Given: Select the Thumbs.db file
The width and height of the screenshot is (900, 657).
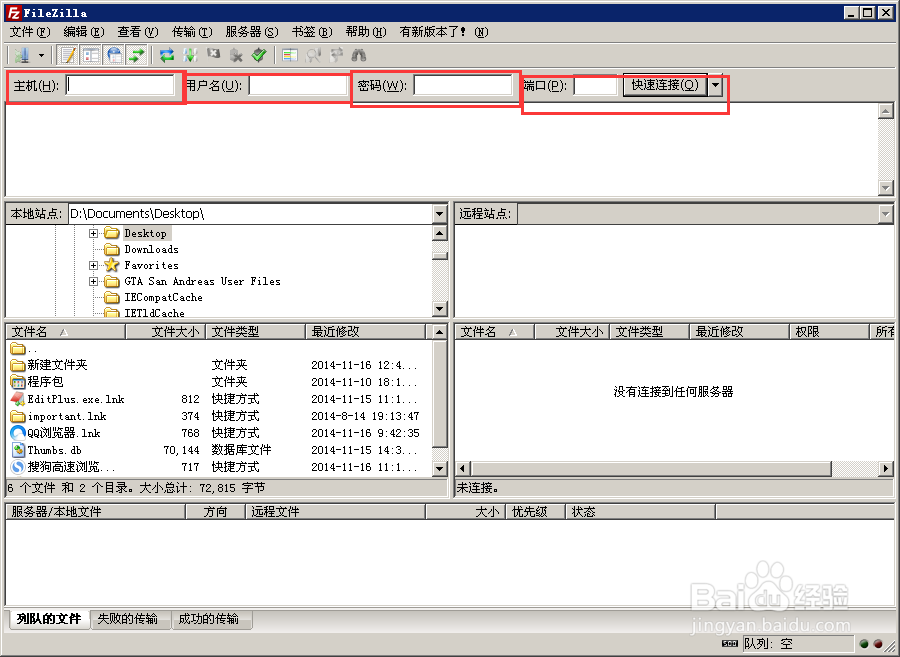Looking at the screenshot, I should click(55, 450).
